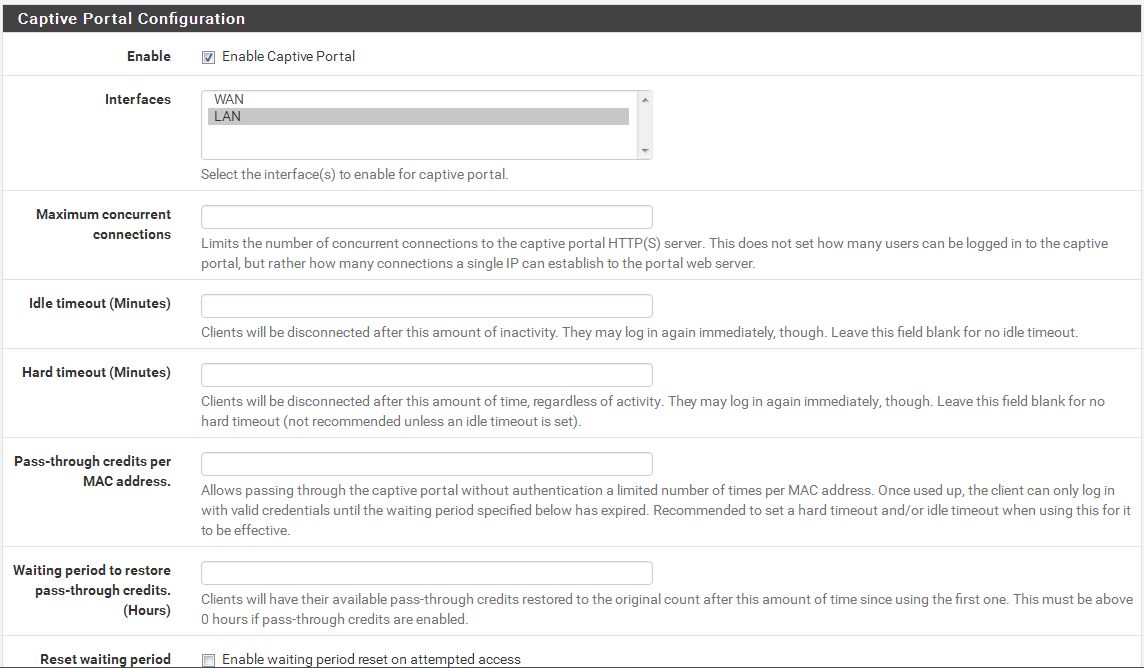Click the Interfaces list scroll down arrow
The height and width of the screenshot is (668, 1144).
point(645,151)
